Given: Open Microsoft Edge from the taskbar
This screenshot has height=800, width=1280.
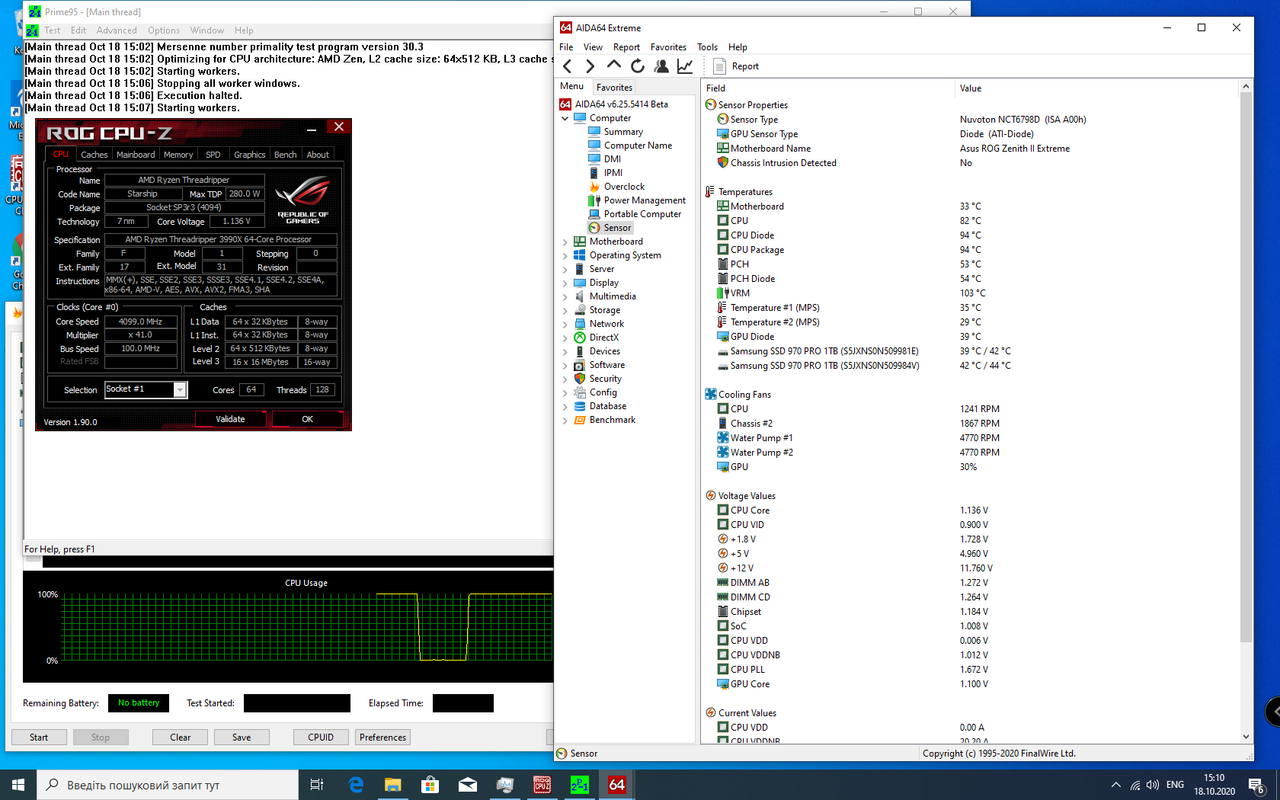Looking at the screenshot, I should click(355, 785).
